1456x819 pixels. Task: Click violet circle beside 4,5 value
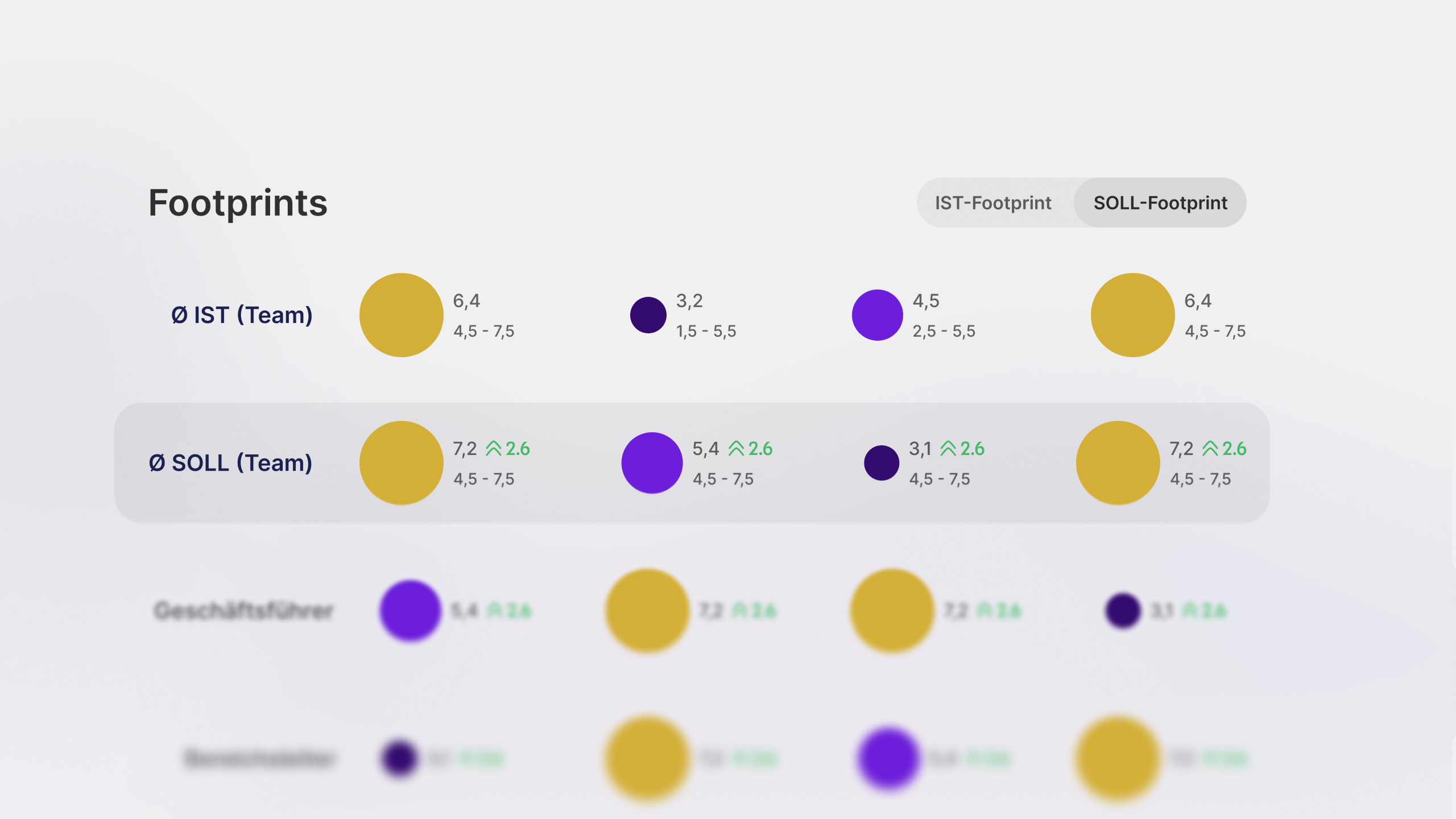(878, 315)
